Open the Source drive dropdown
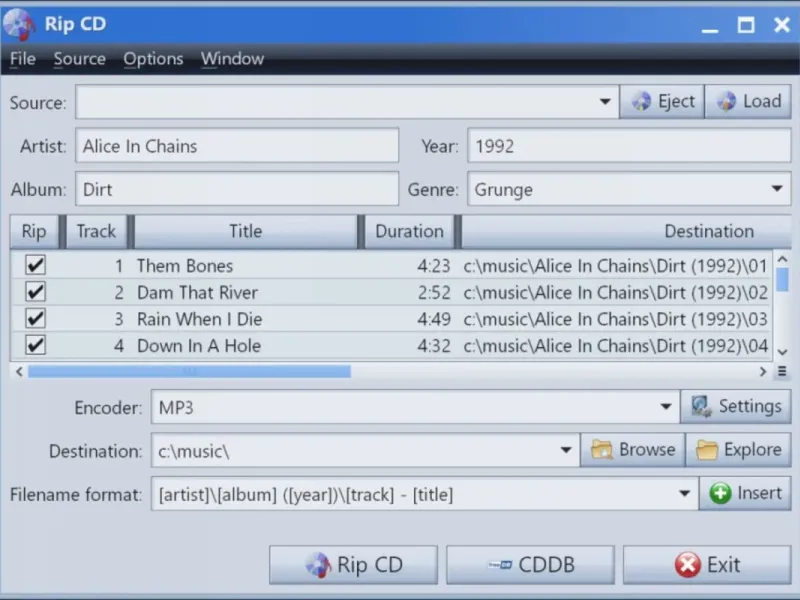Viewport: 800px width, 600px height. click(x=605, y=102)
